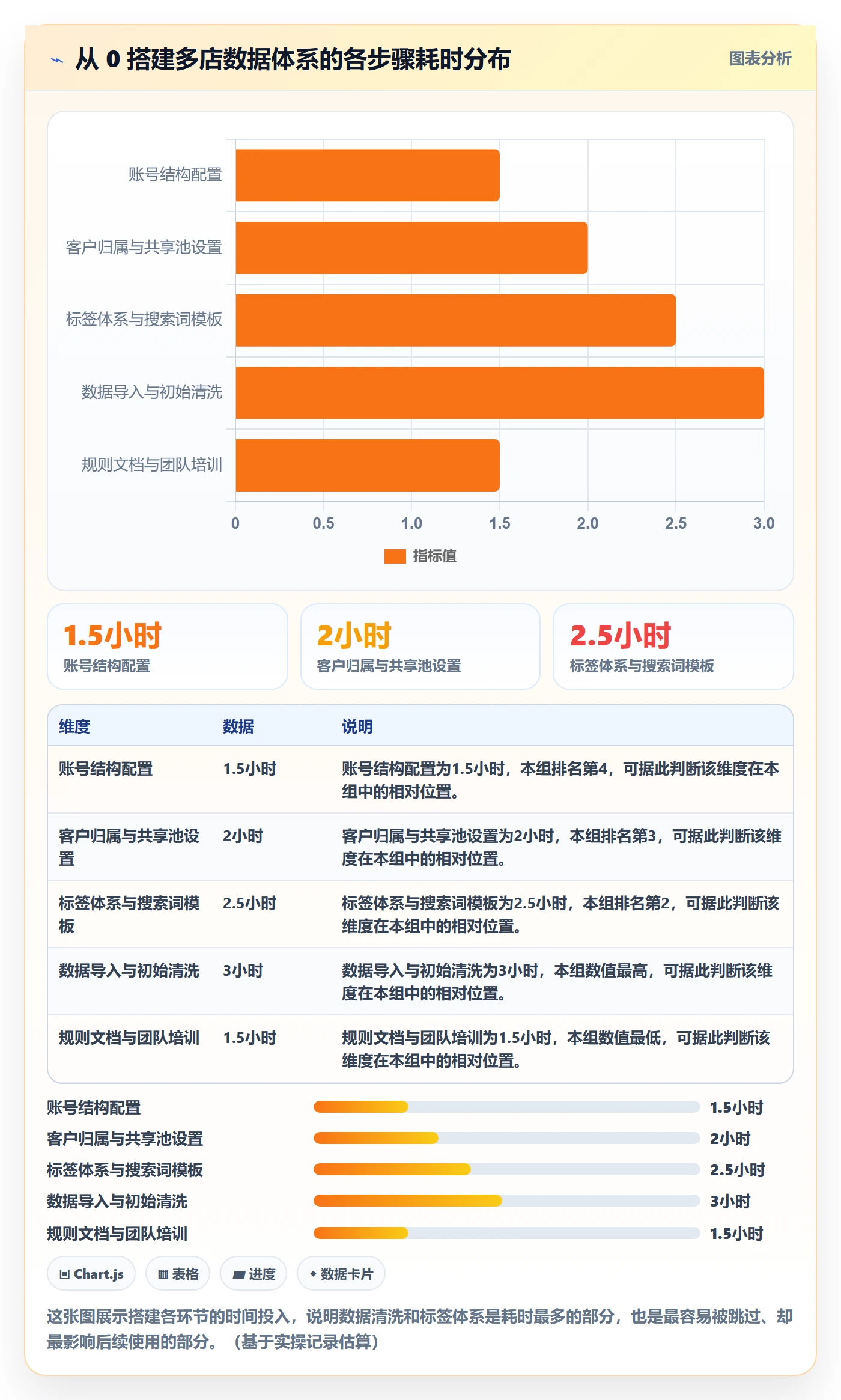Select the 数据卡片 tag chip
Viewport: 841px width, 1400px height.
point(341,1274)
